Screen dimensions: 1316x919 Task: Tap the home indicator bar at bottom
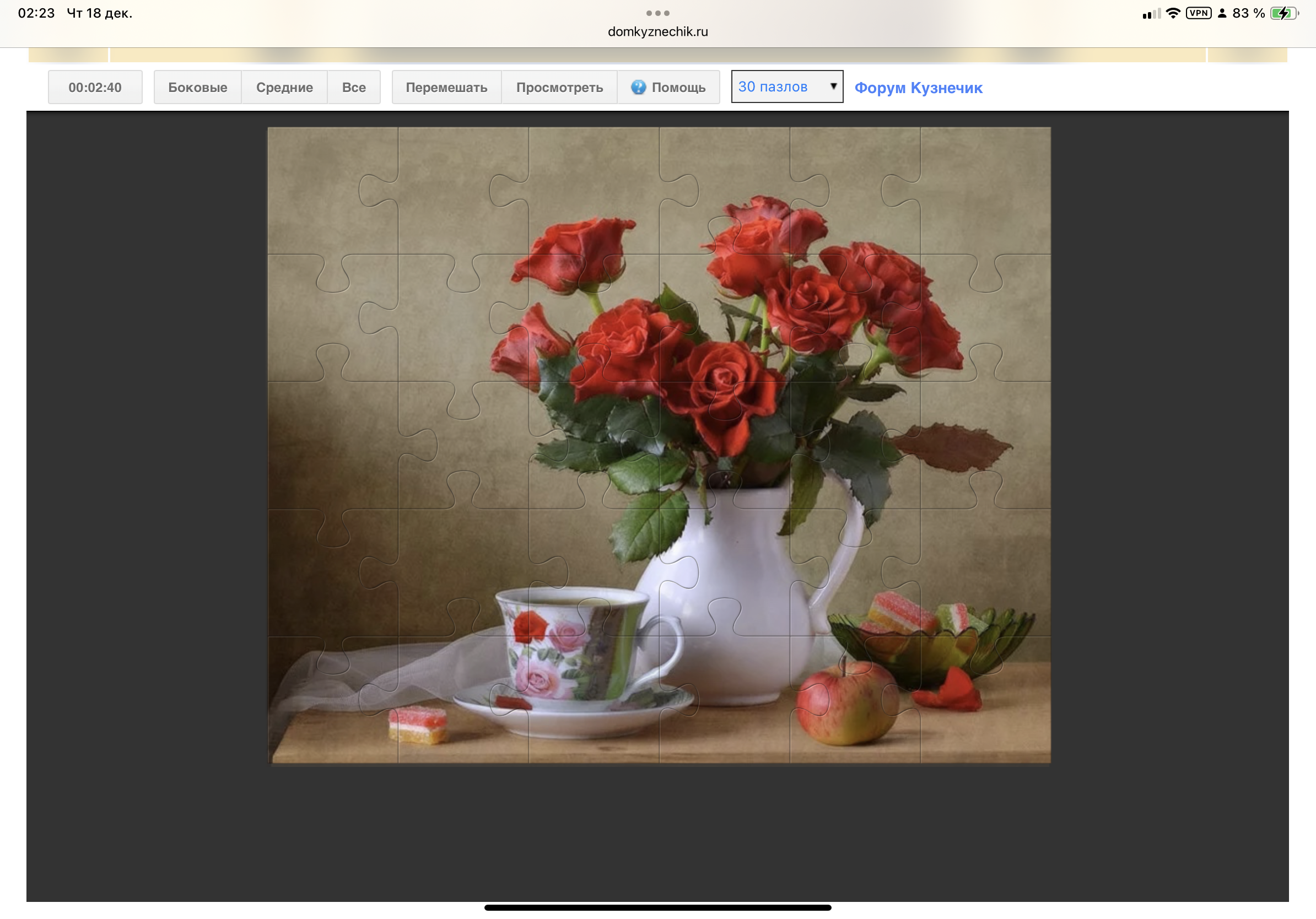pos(657,907)
